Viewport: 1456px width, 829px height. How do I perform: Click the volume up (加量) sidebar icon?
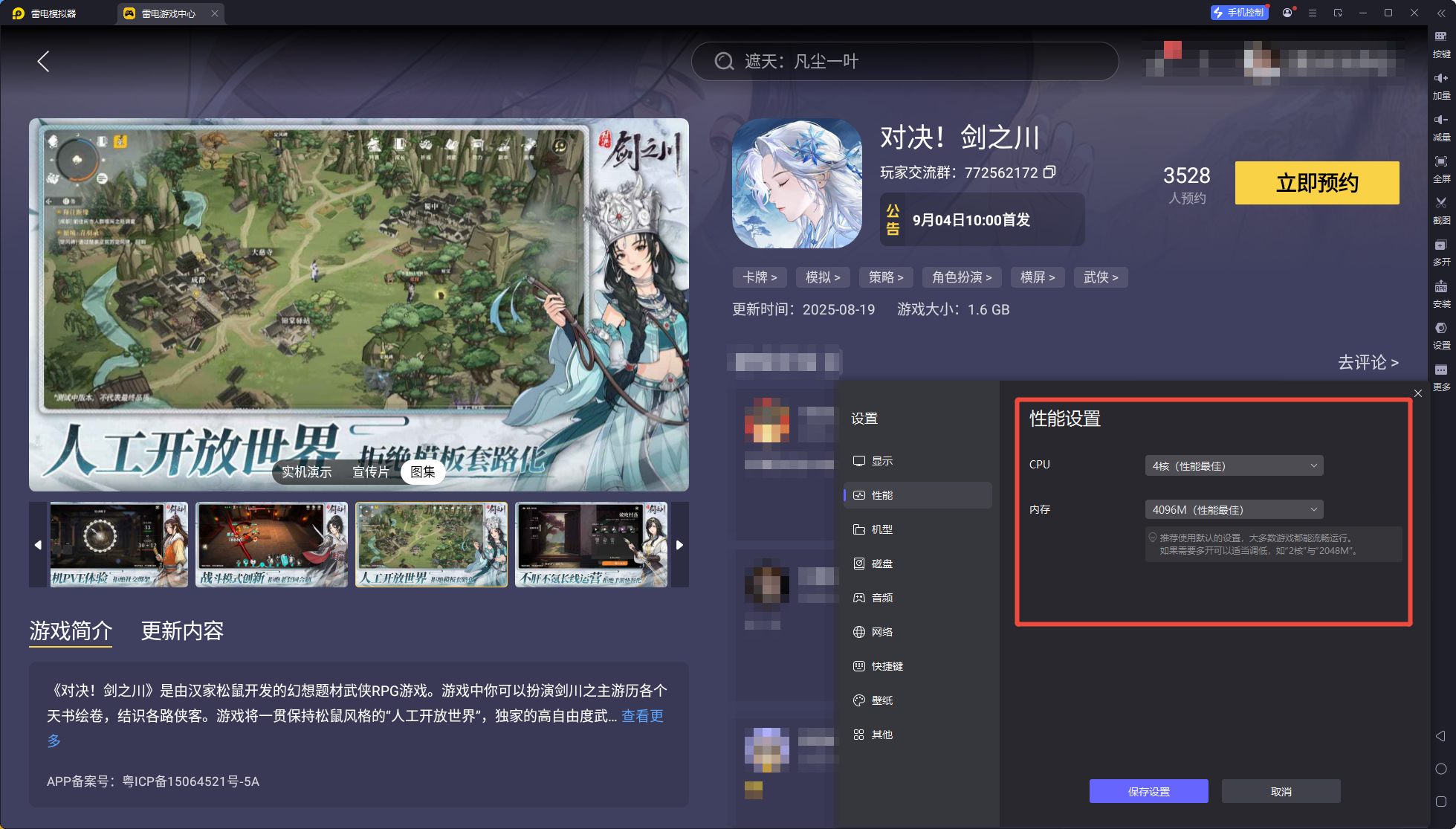(1440, 79)
